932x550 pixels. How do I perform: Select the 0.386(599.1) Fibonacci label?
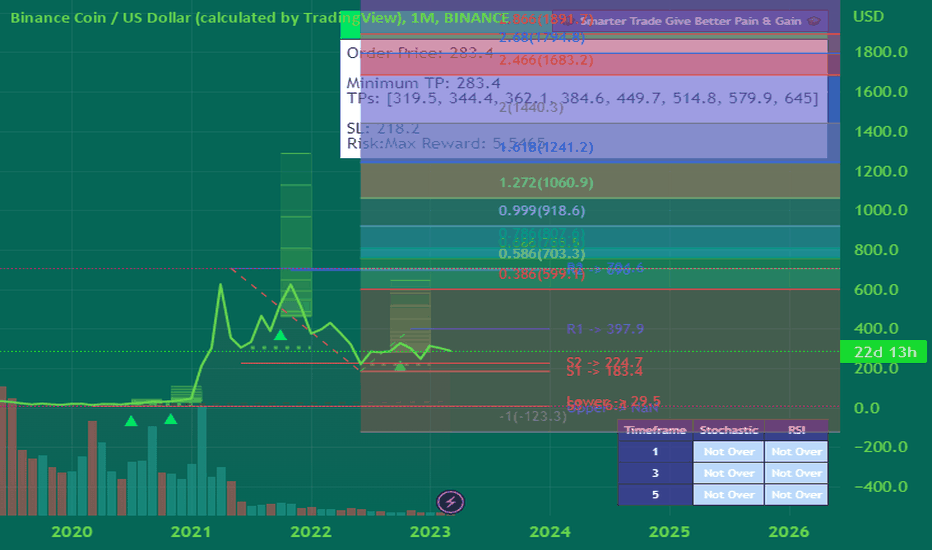click(x=541, y=274)
